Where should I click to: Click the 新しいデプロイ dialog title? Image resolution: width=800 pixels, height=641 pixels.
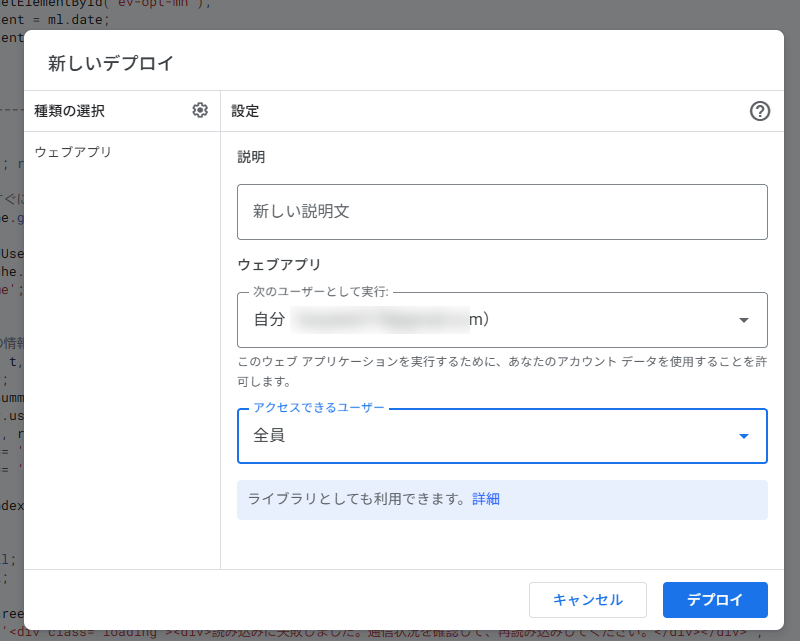(111, 63)
